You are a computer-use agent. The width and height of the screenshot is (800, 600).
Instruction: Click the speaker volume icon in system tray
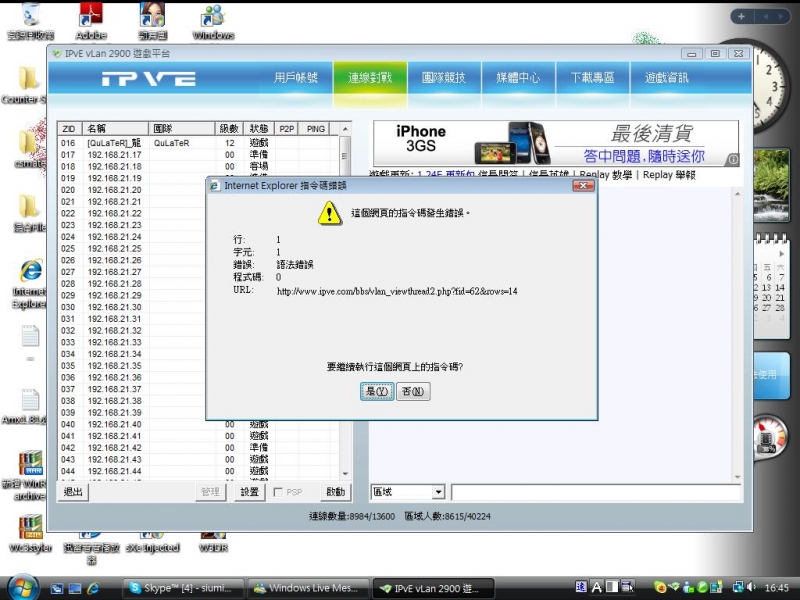(x=749, y=588)
